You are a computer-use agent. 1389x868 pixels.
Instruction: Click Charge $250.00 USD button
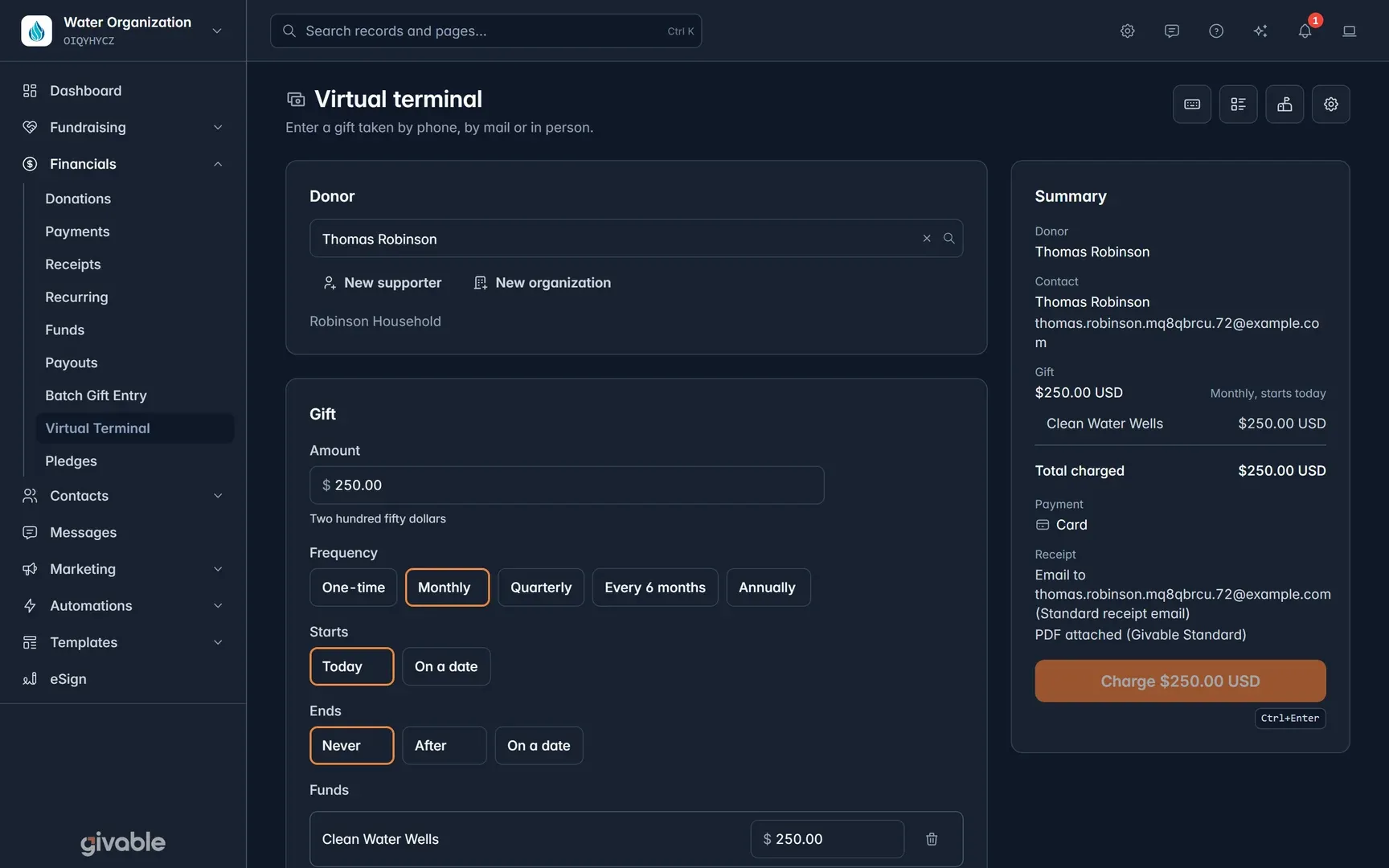click(1180, 681)
